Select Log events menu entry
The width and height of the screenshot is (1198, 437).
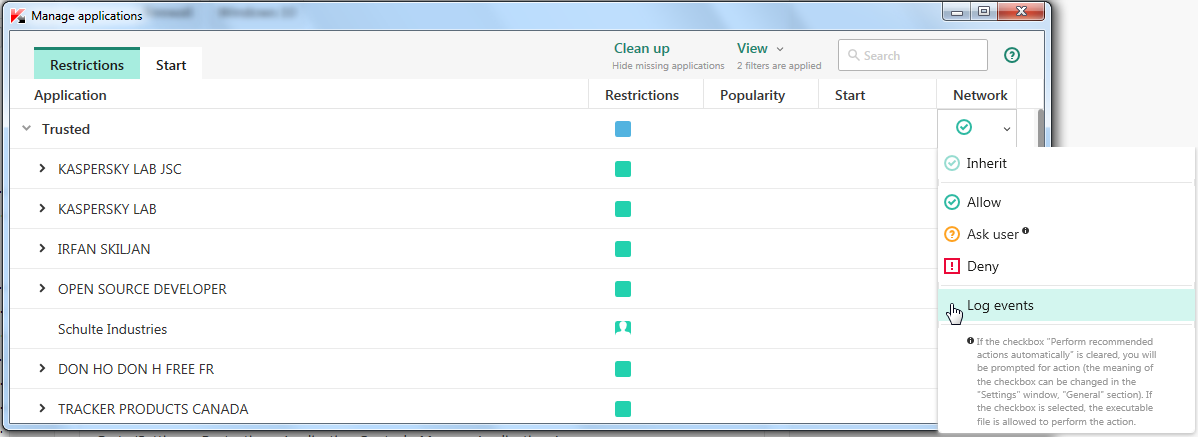tap(1000, 305)
